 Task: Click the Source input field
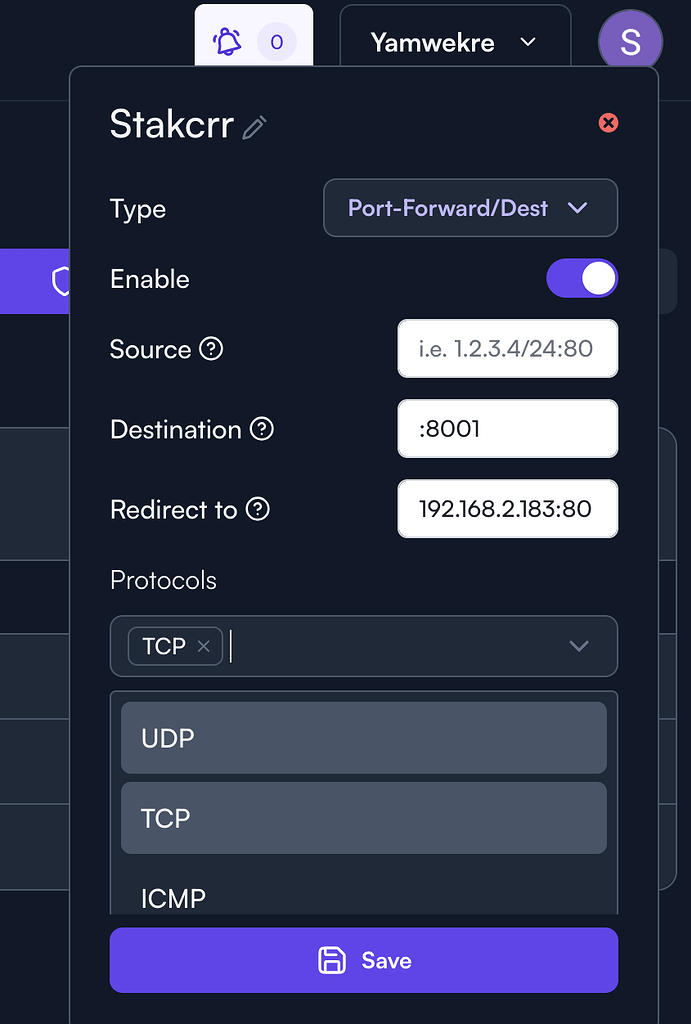pos(507,349)
